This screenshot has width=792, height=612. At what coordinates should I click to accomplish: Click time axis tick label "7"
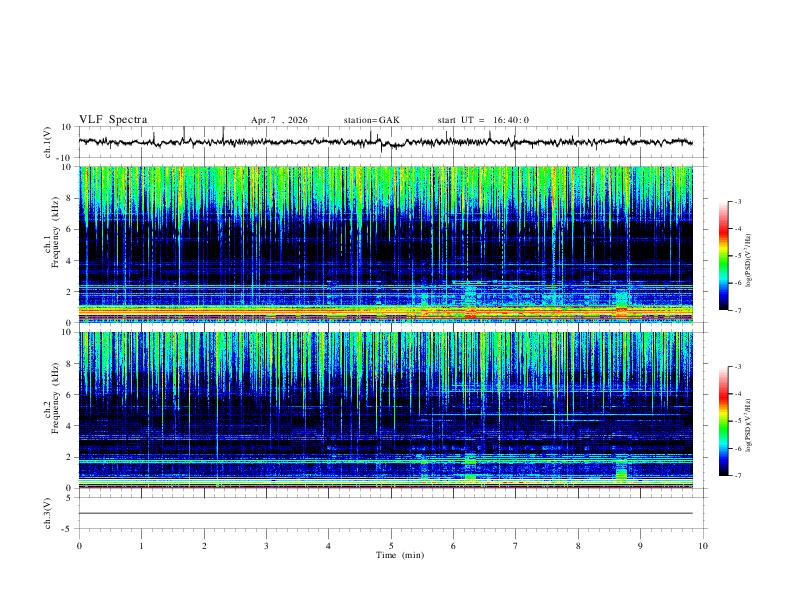tap(516, 546)
